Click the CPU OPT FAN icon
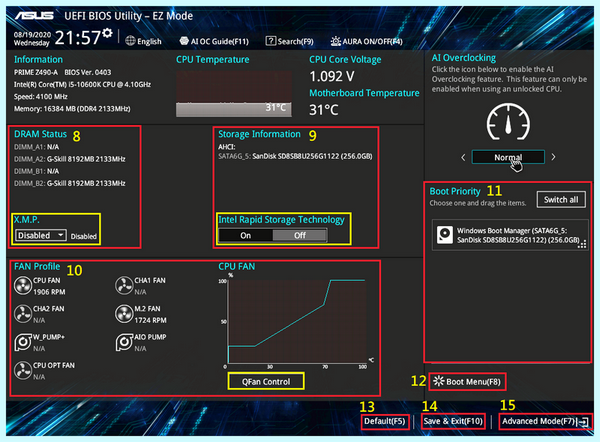600x442 pixels. (x=23, y=370)
